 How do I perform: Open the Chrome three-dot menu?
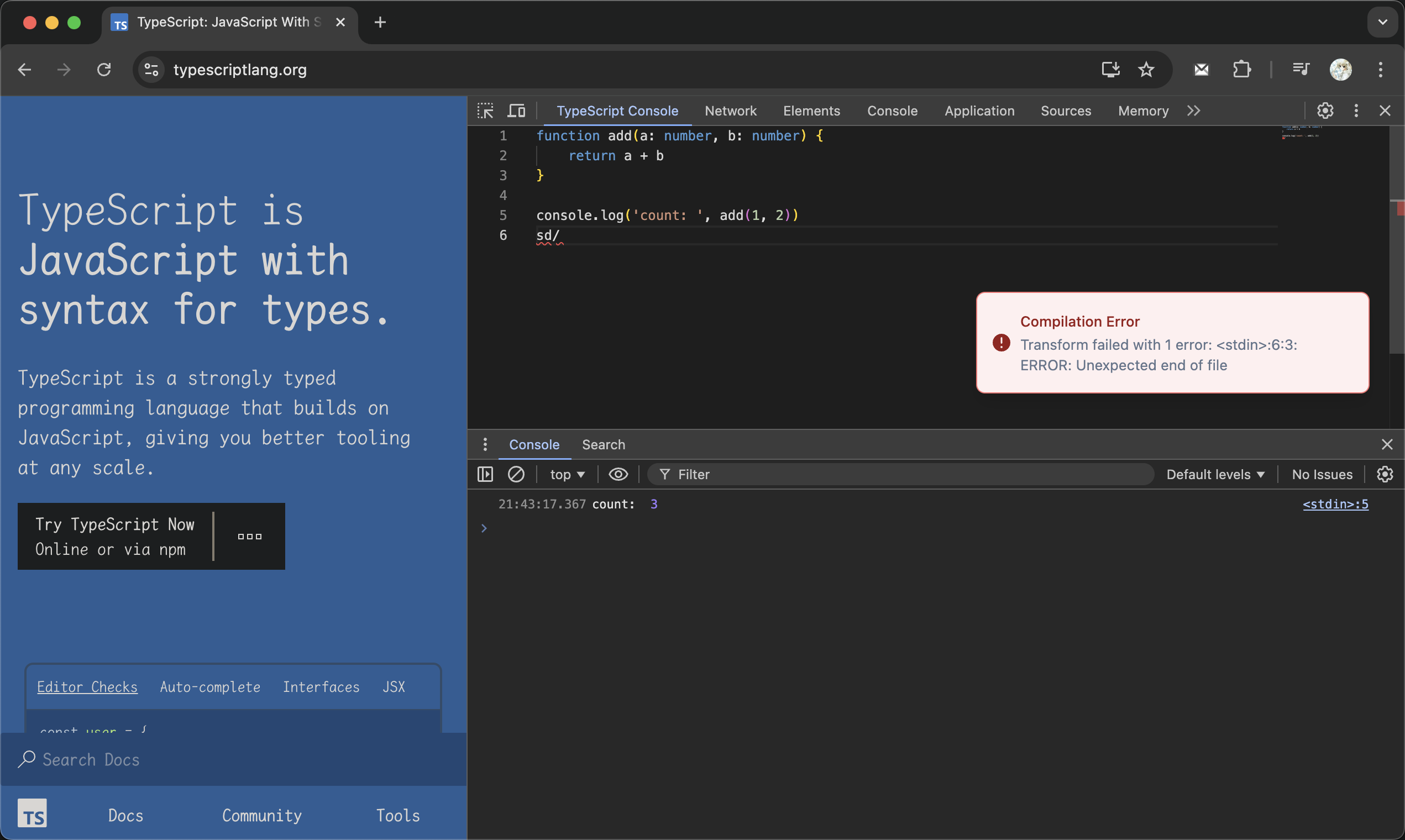pos(1381,70)
